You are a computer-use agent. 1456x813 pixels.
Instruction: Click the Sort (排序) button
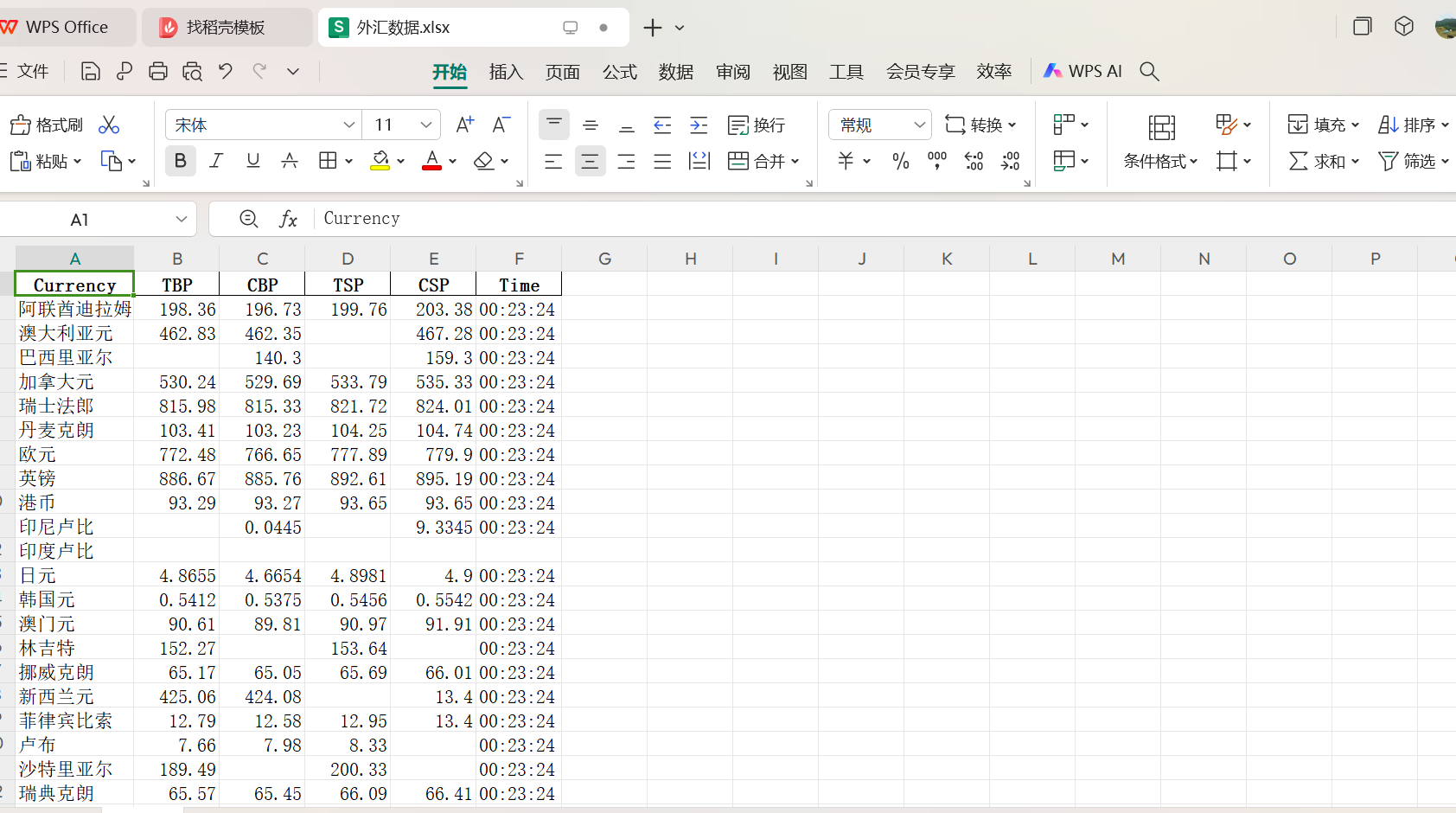(1413, 125)
